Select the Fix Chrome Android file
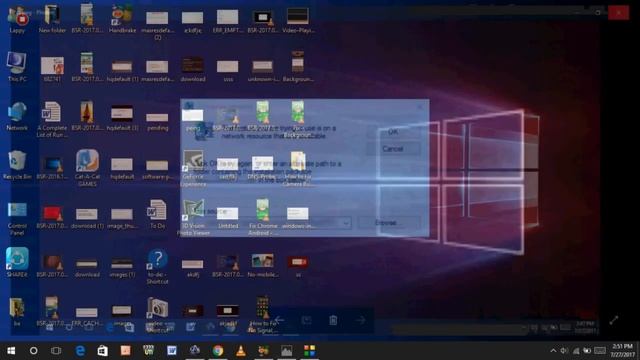The width and height of the screenshot is (640, 360). (x=262, y=217)
